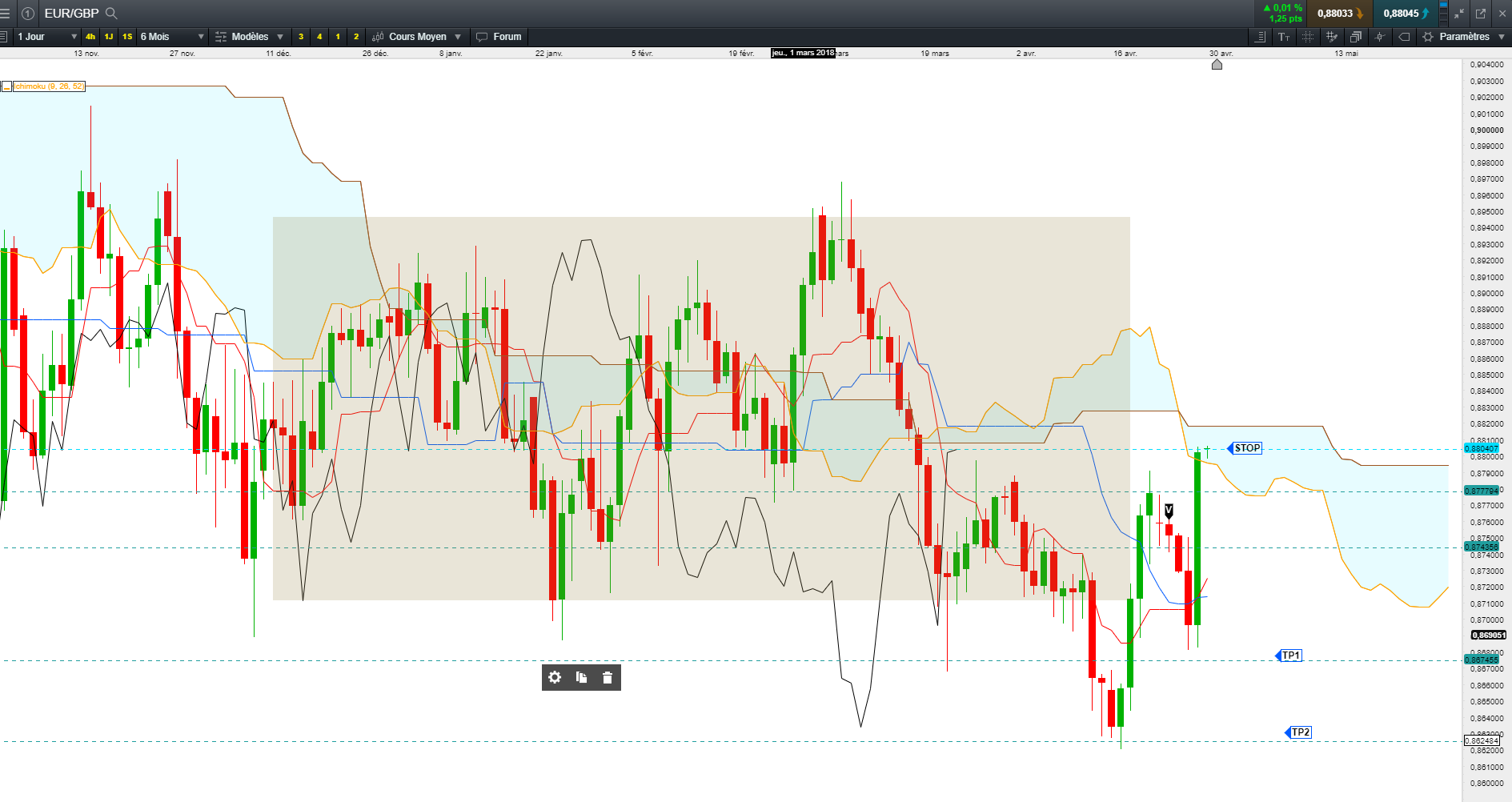Screen dimensions: 1512x802
Task: Click the 0,01 % change indicator
Action: point(1283,8)
